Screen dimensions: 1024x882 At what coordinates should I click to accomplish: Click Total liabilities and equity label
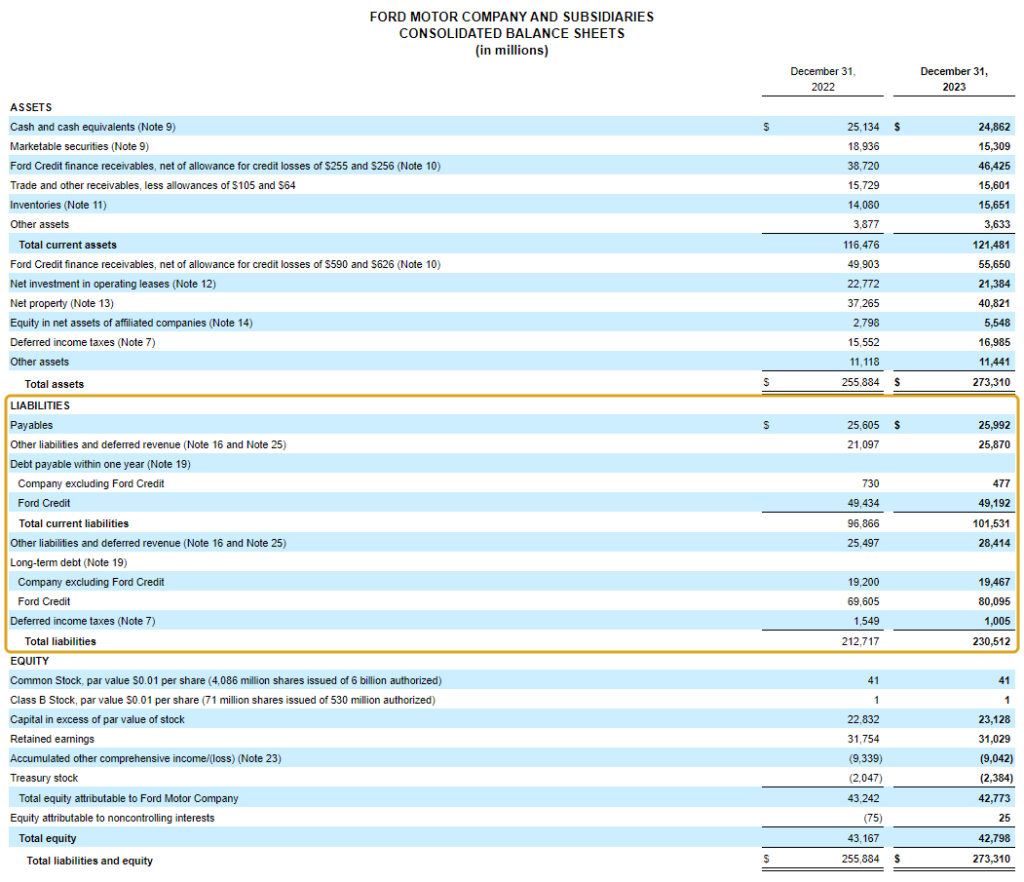tap(89, 860)
